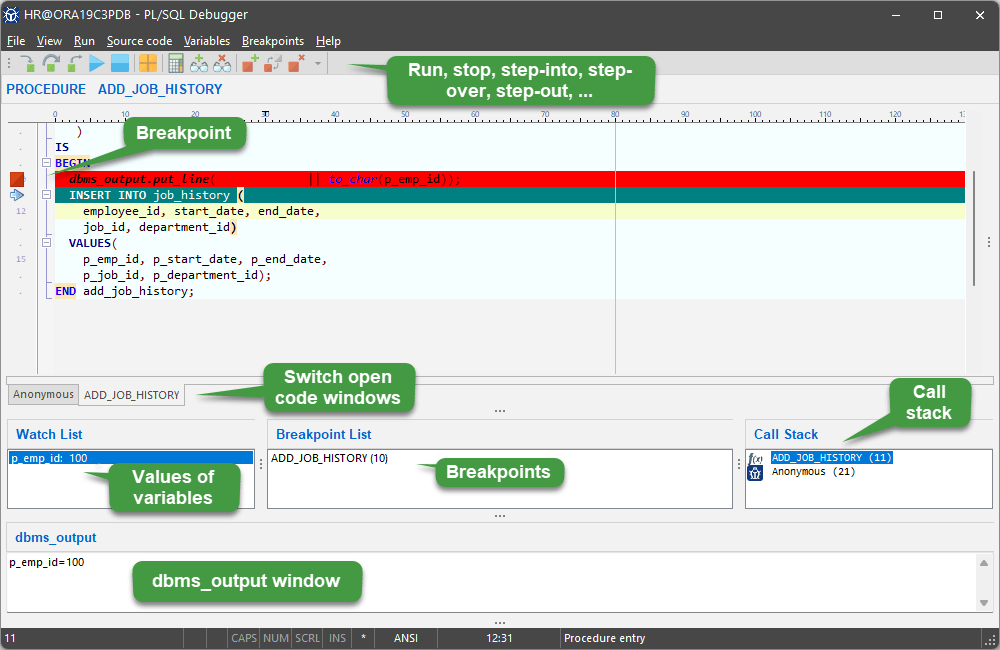
Task: Collapse the INSERT INTO statement fold
Action: [46, 195]
